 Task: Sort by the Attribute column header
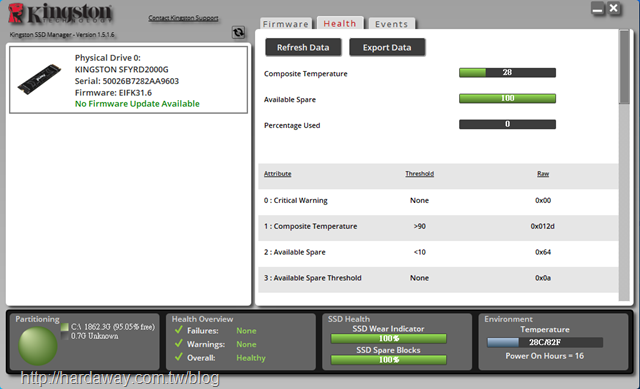[x=278, y=173]
